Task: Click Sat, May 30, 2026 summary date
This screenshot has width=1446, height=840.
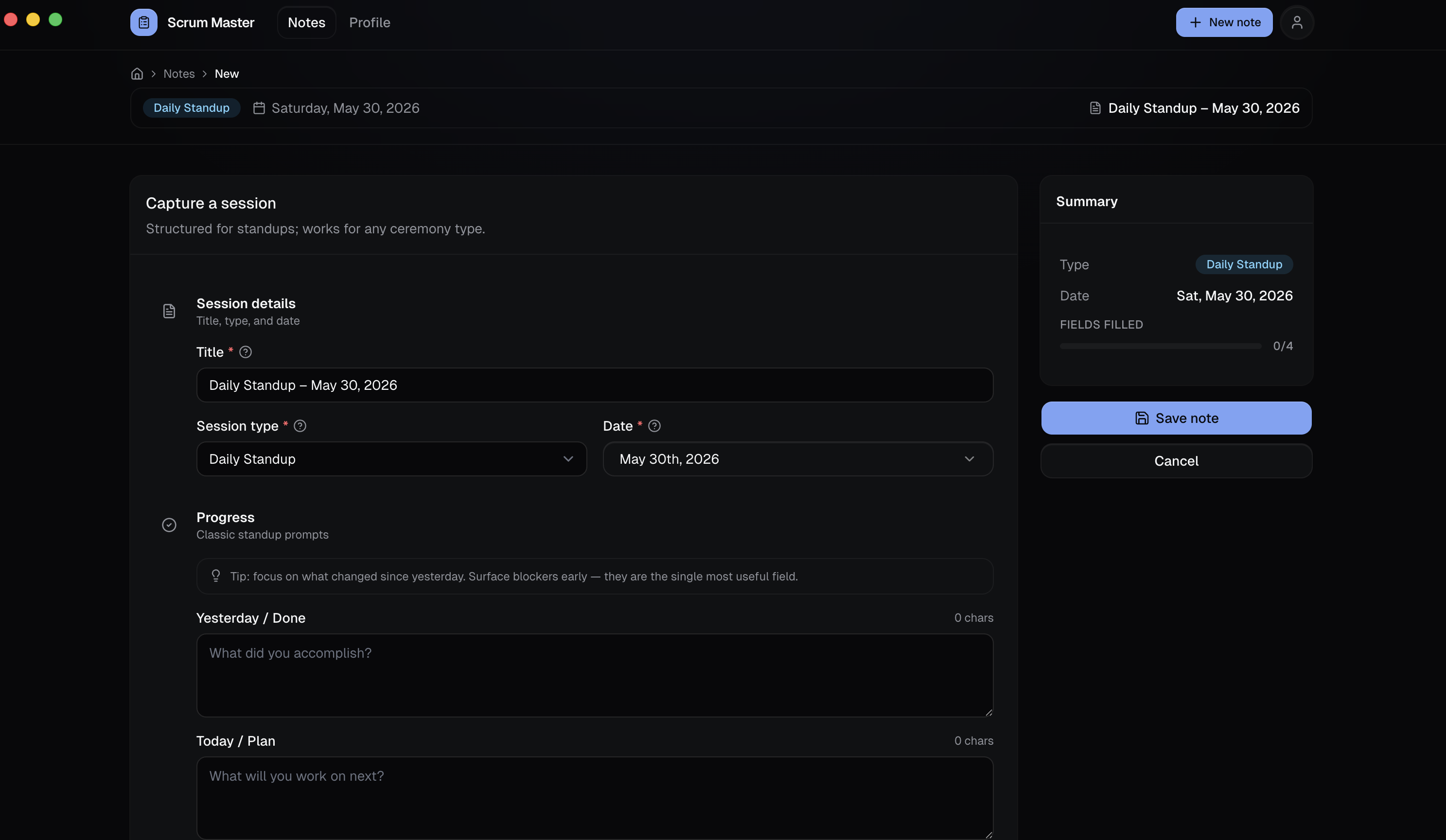Action: coord(1234,296)
